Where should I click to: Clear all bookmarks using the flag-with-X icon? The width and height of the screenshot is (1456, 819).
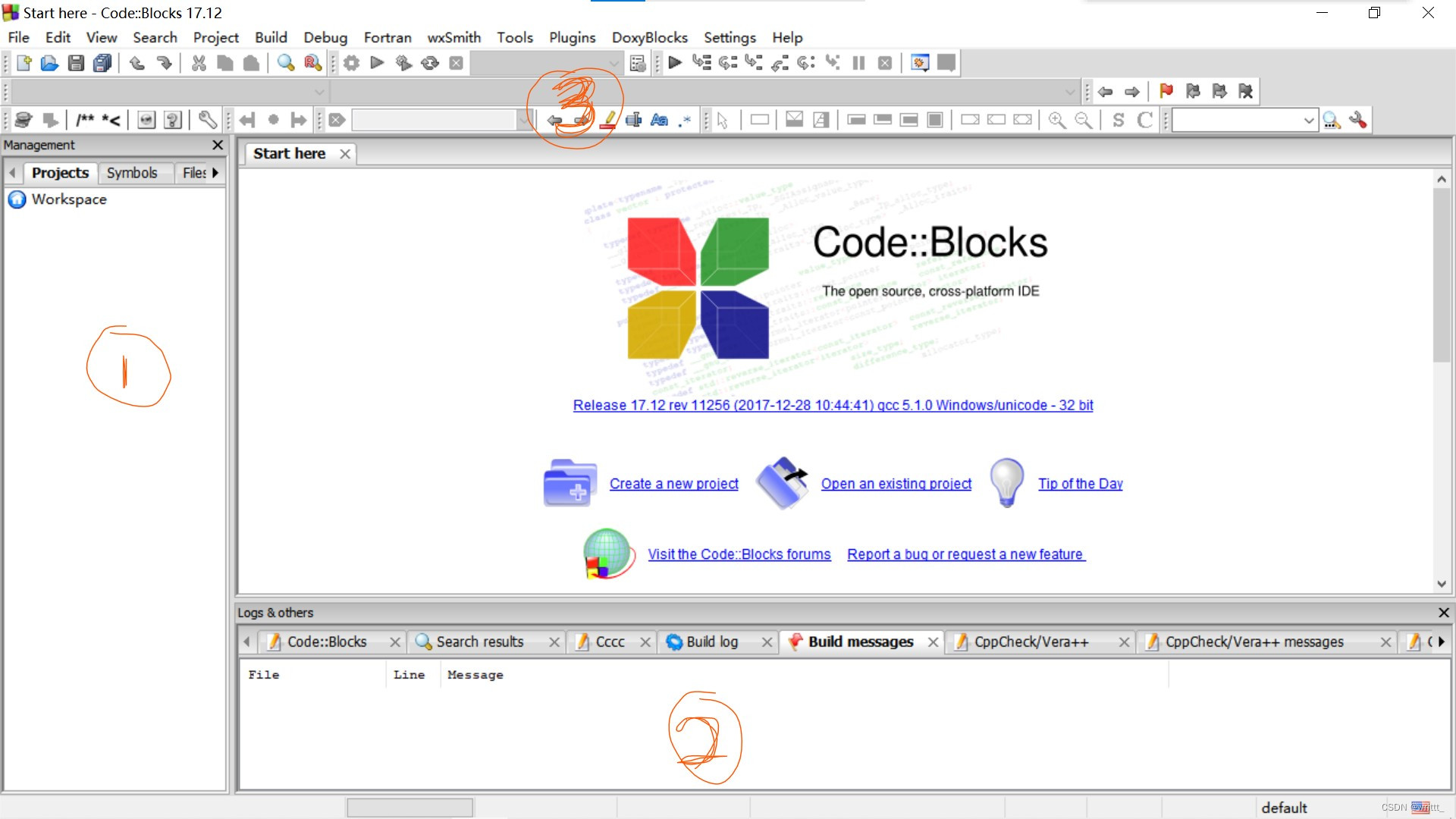click(x=1246, y=92)
